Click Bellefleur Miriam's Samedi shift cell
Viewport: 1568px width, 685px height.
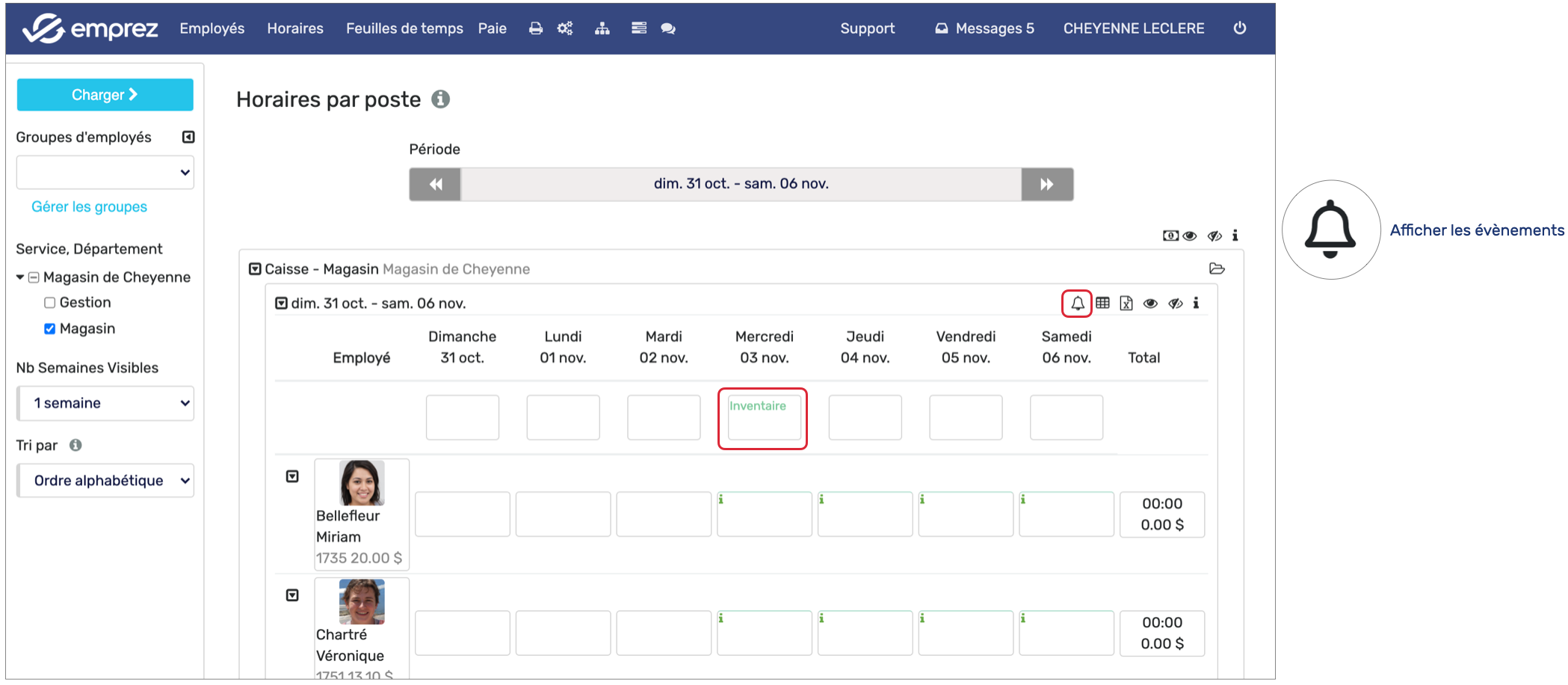click(x=1067, y=514)
